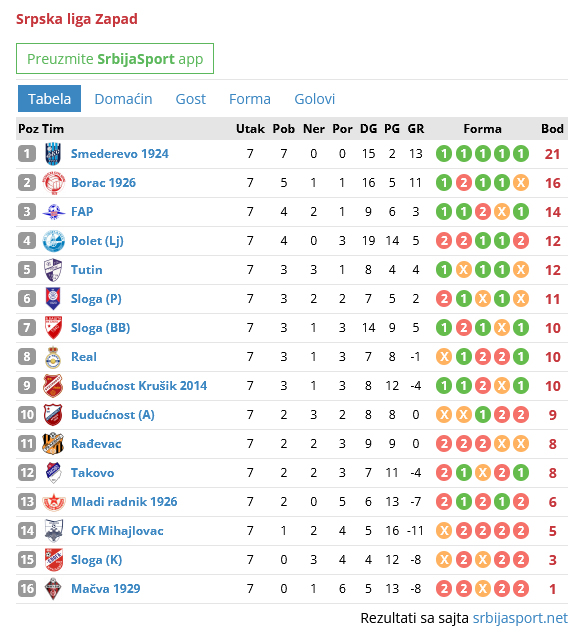Click the Real team logo
This screenshot has height=639, width=585.
53,357
